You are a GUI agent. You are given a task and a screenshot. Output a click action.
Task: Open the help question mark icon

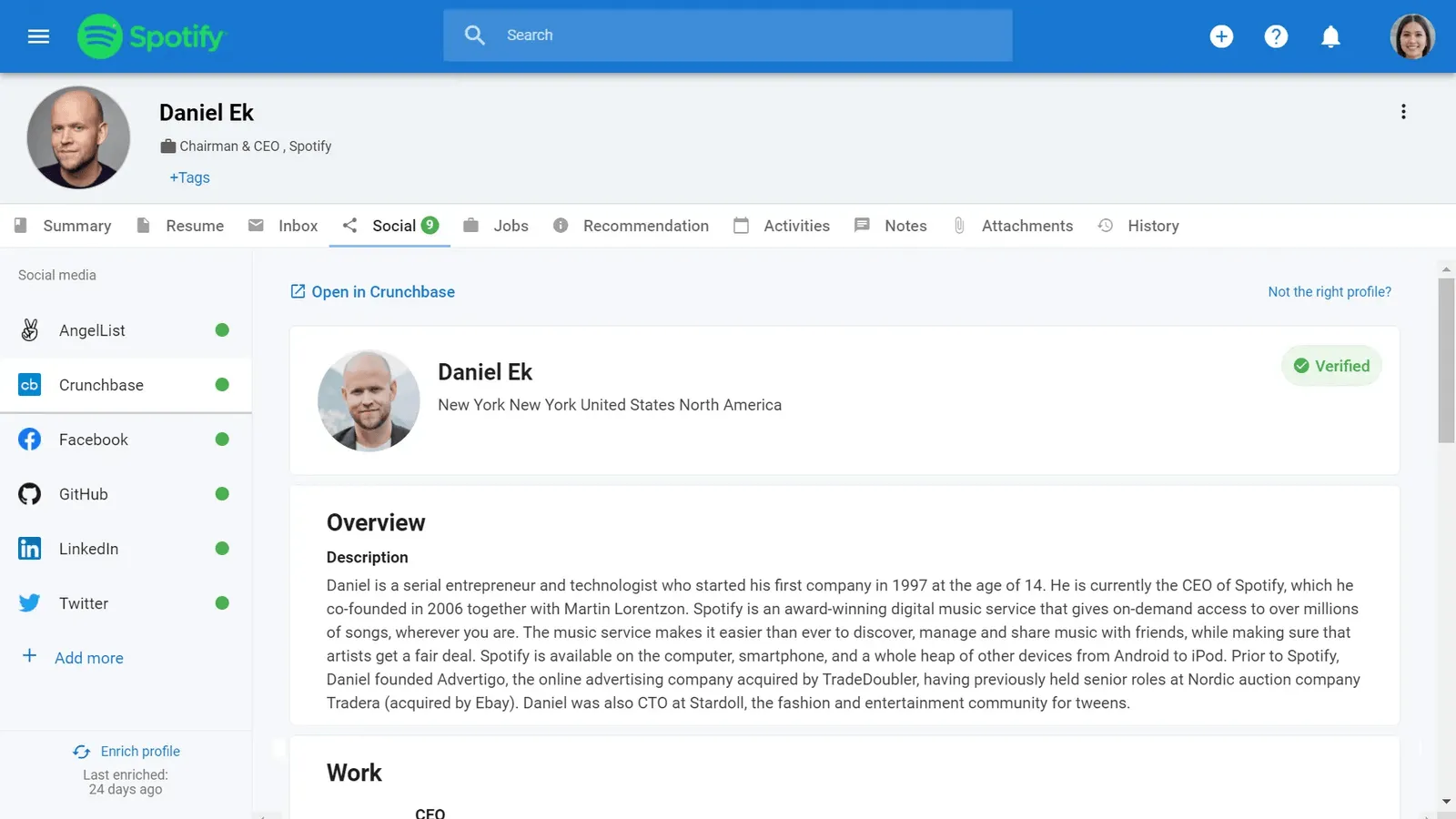pyautogui.click(x=1276, y=36)
